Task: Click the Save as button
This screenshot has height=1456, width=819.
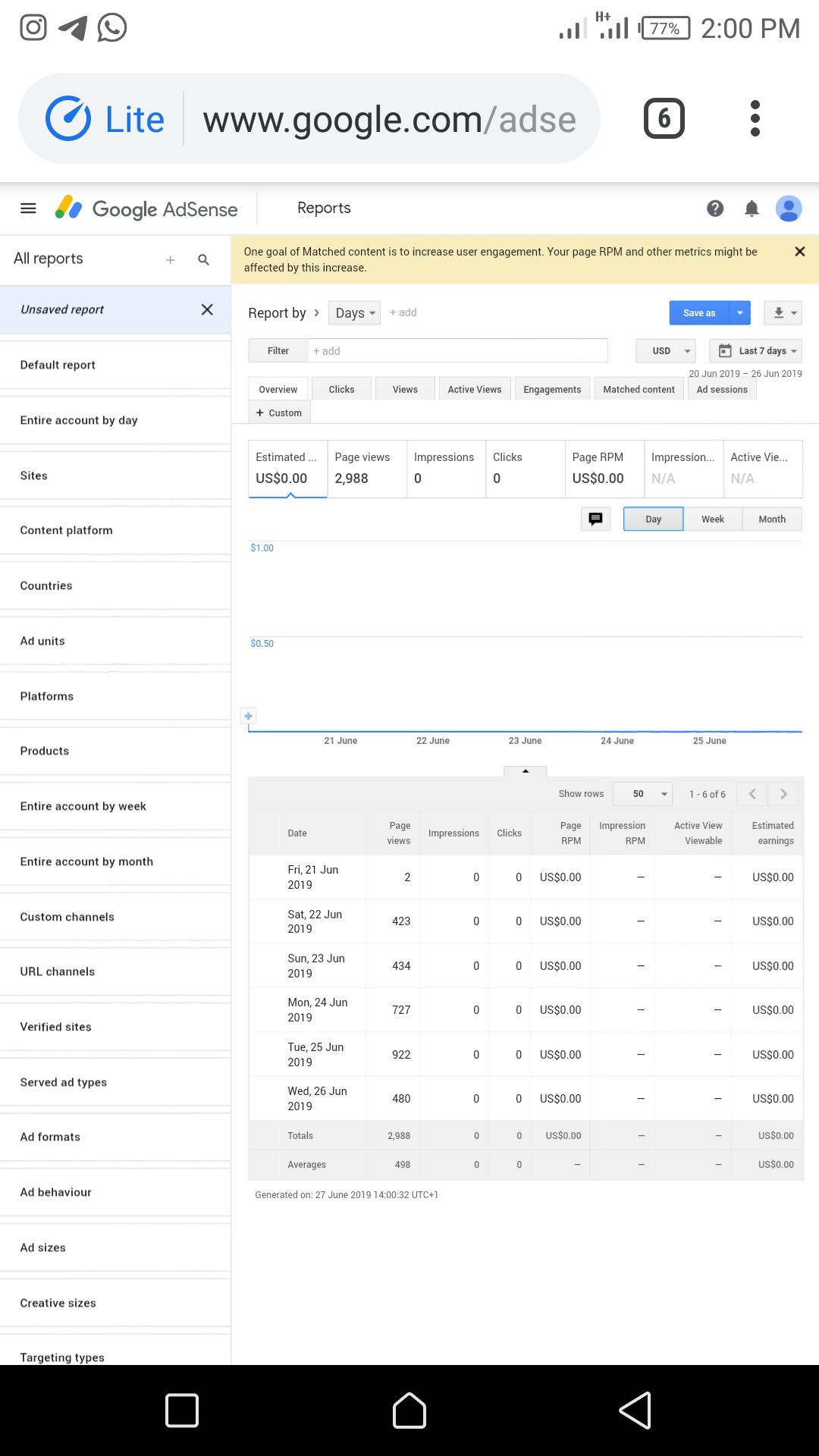Action: point(699,313)
